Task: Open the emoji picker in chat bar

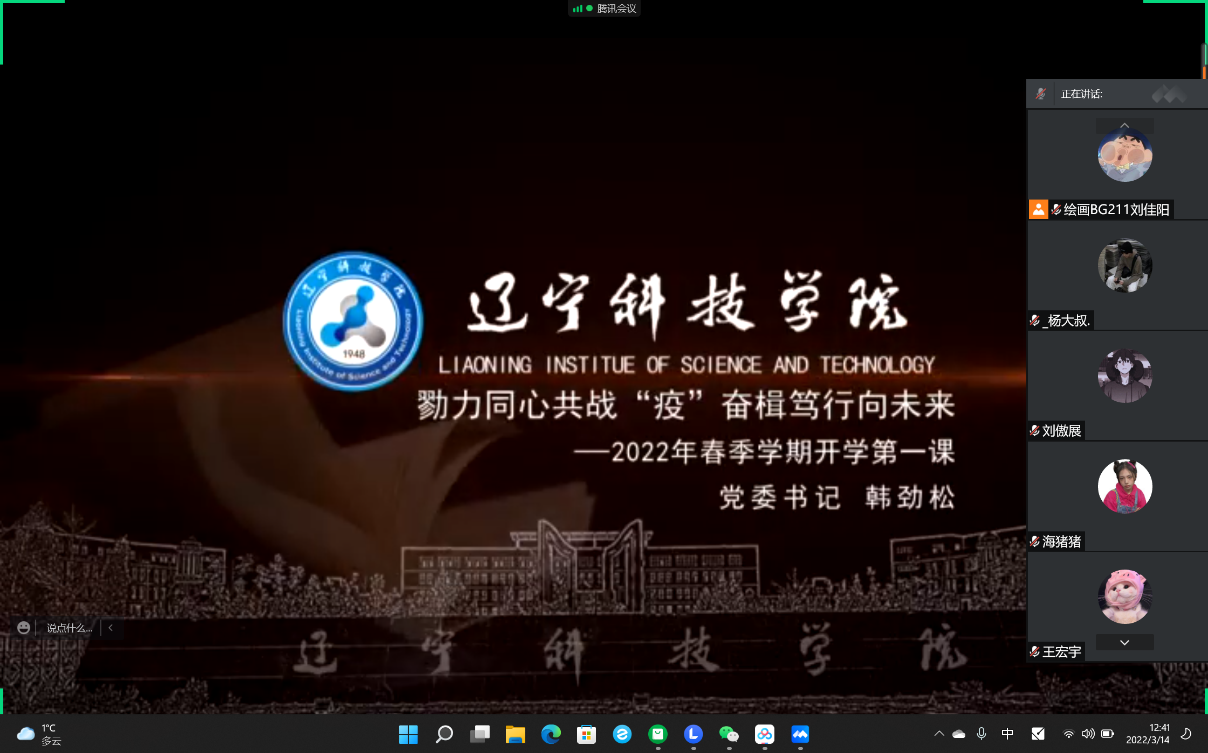Action: tap(24, 628)
